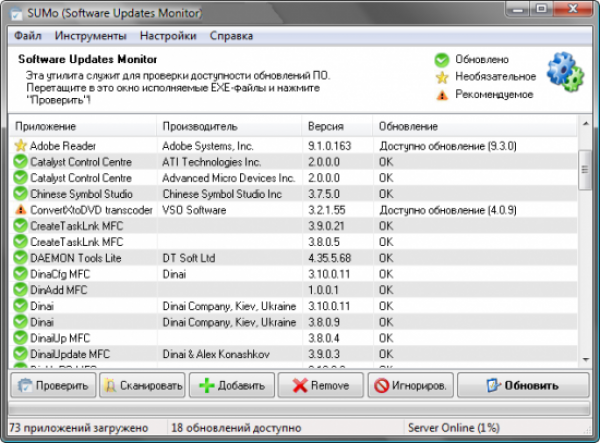
Task: Click green check icon of CreateTaskLnk MFC 3.9.0.21
Action: (20, 226)
